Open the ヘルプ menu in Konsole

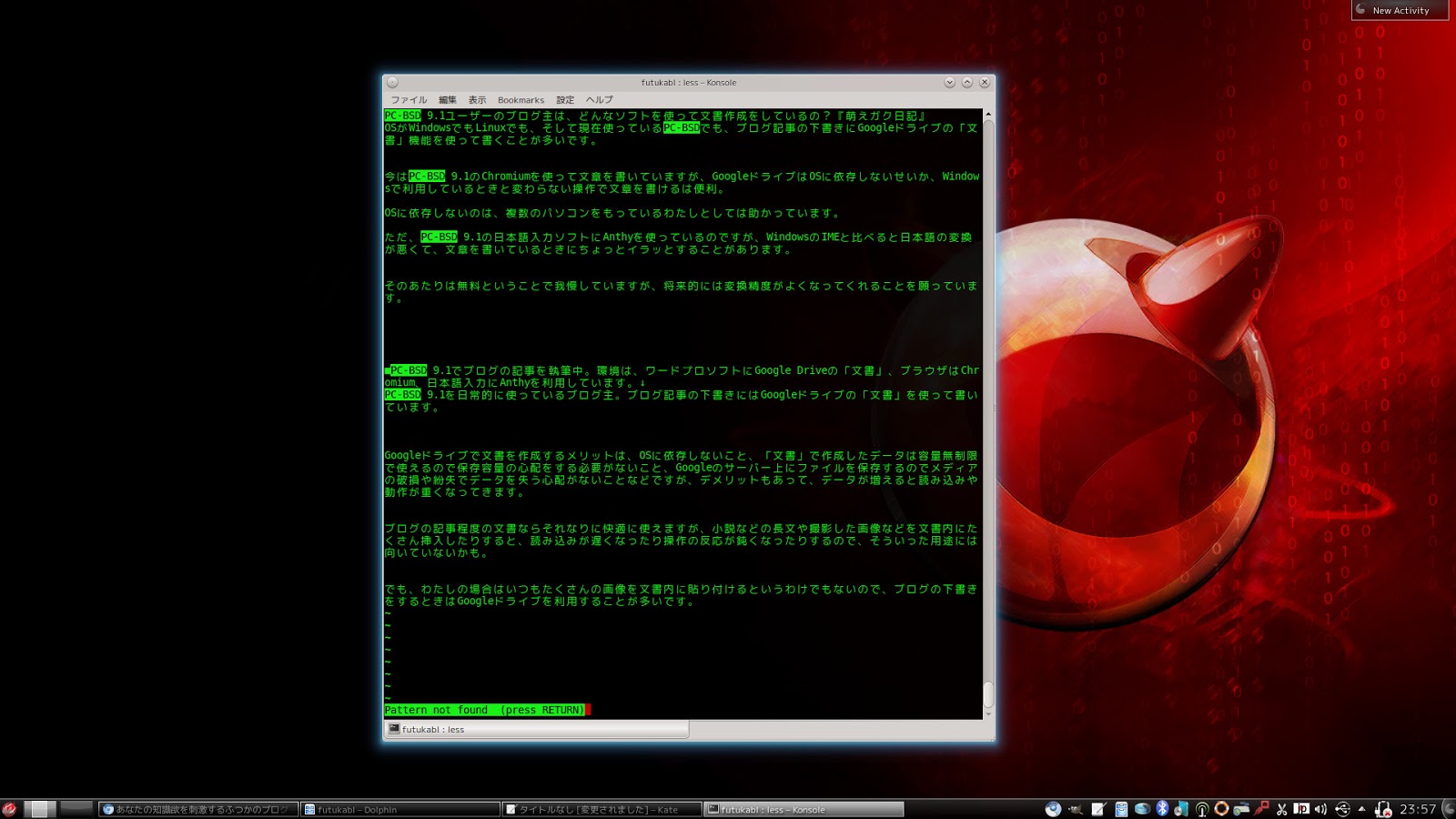[x=599, y=100]
